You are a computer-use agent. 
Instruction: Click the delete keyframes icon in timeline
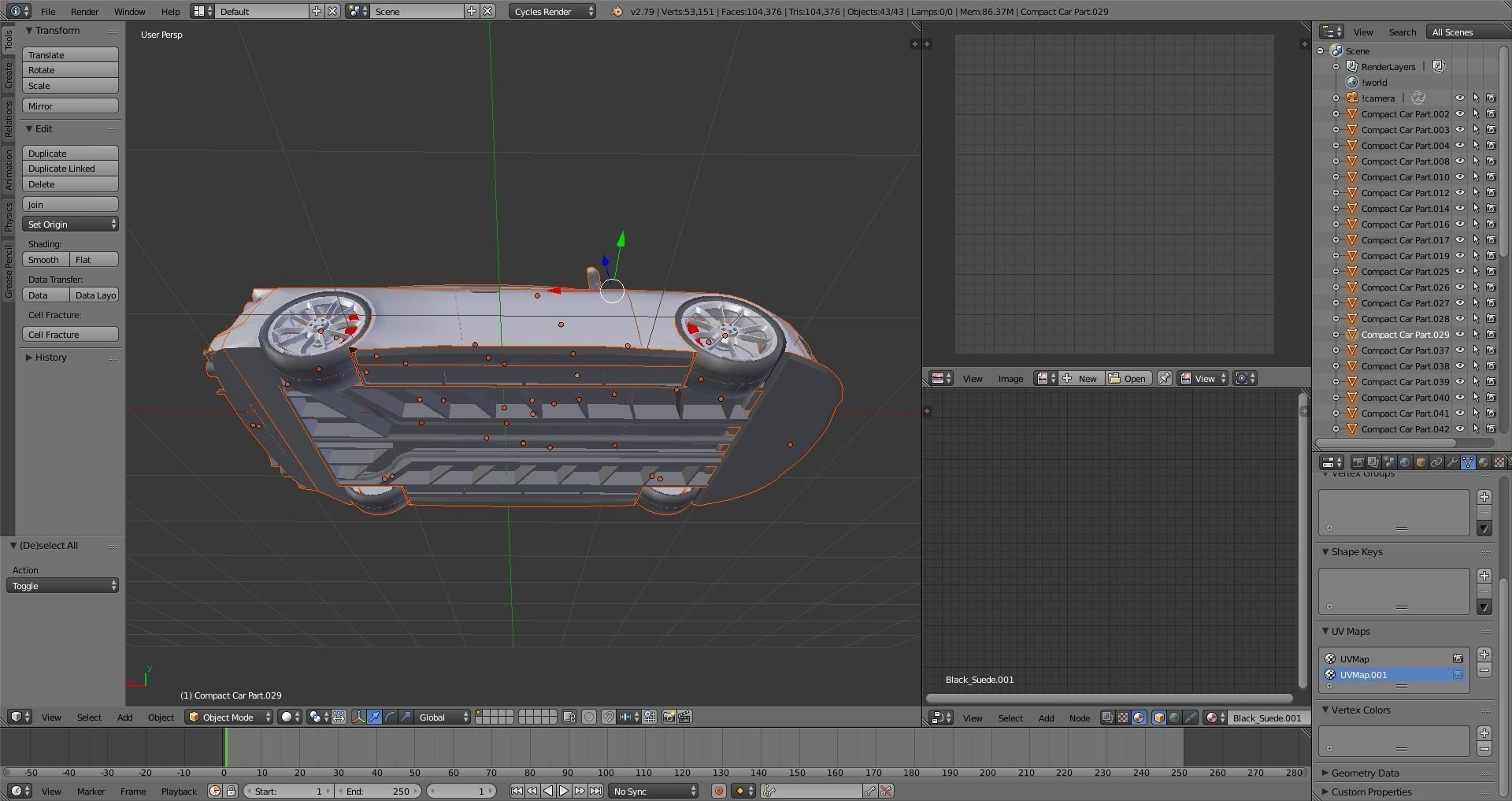tap(886, 791)
